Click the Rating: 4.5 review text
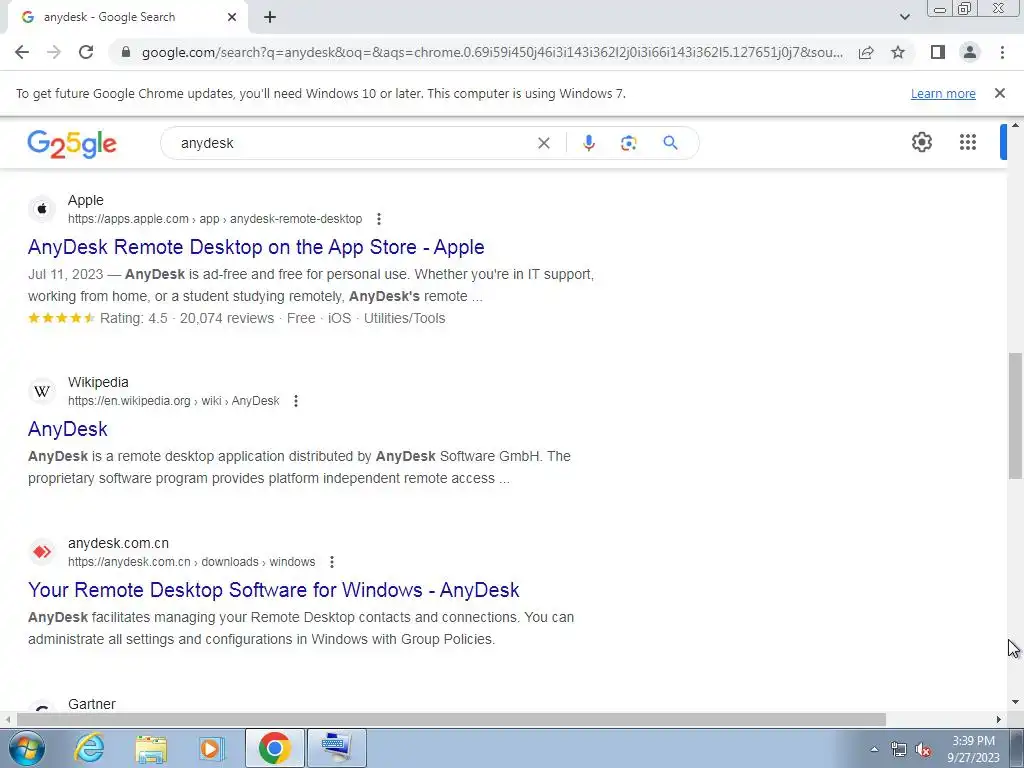The width and height of the screenshot is (1024, 768). [134, 319]
